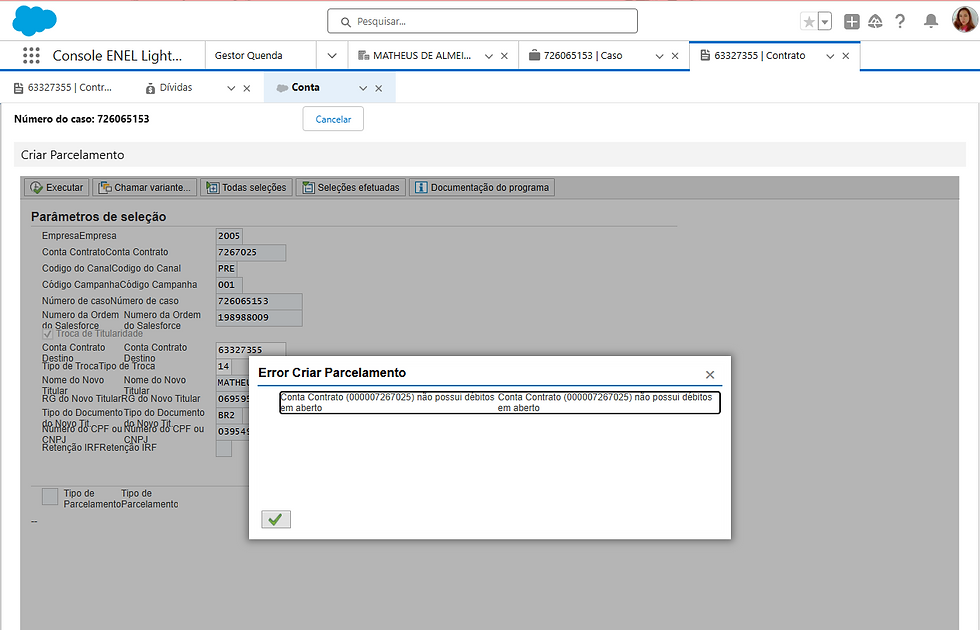Switch to the 63327355 | Contr... subtab

point(63,88)
